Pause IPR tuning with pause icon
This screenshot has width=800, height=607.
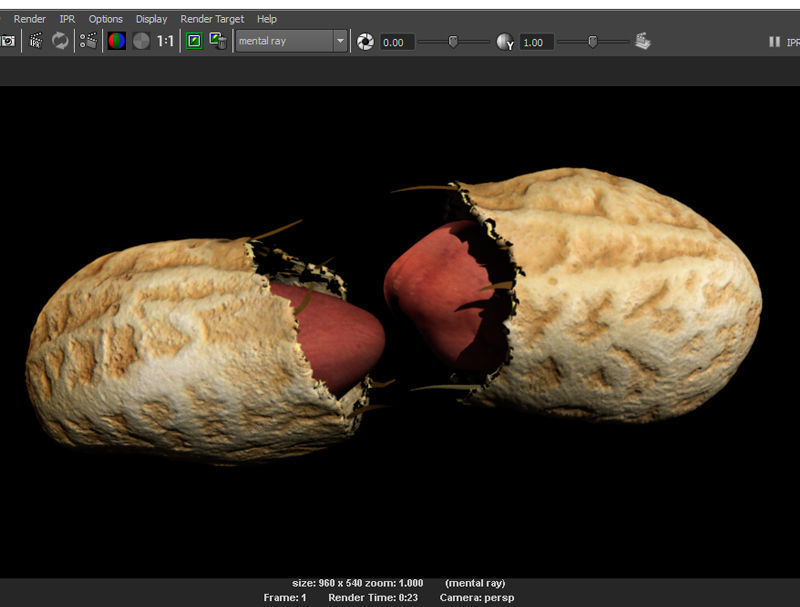pyautogui.click(x=774, y=42)
